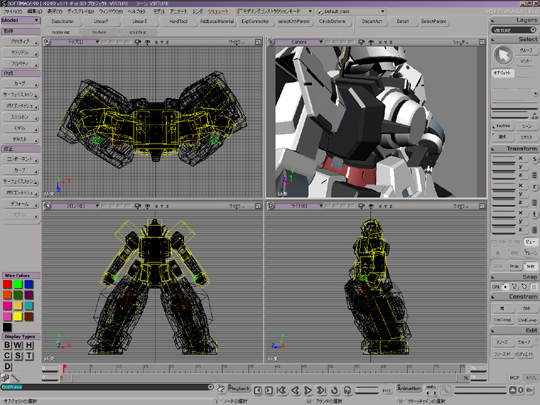The width and height of the screenshot is (540, 405).
Task: Click the ExpConnector toolbar button
Action: tap(255, 21)
